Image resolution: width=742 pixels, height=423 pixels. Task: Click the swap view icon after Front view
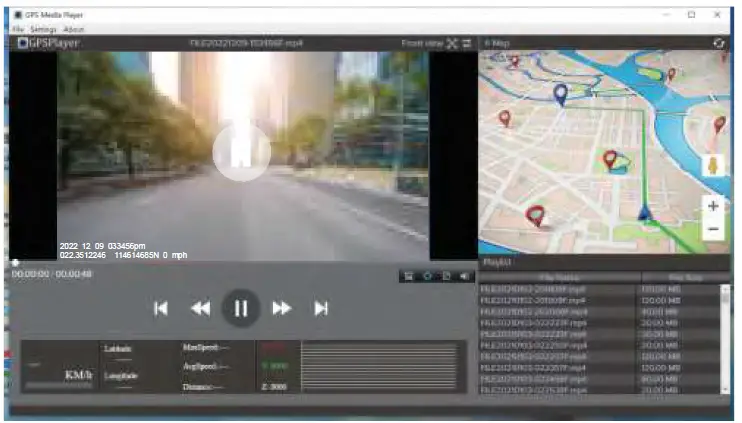coord(467,44)
